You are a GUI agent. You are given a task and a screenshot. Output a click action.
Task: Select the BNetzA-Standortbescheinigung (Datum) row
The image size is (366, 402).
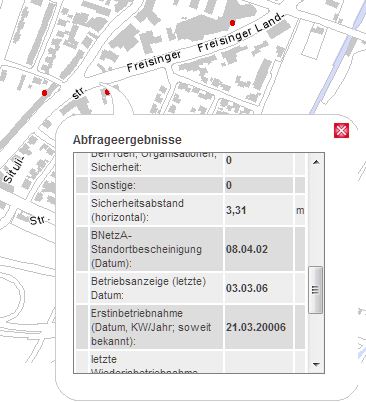tap(190, 249)
